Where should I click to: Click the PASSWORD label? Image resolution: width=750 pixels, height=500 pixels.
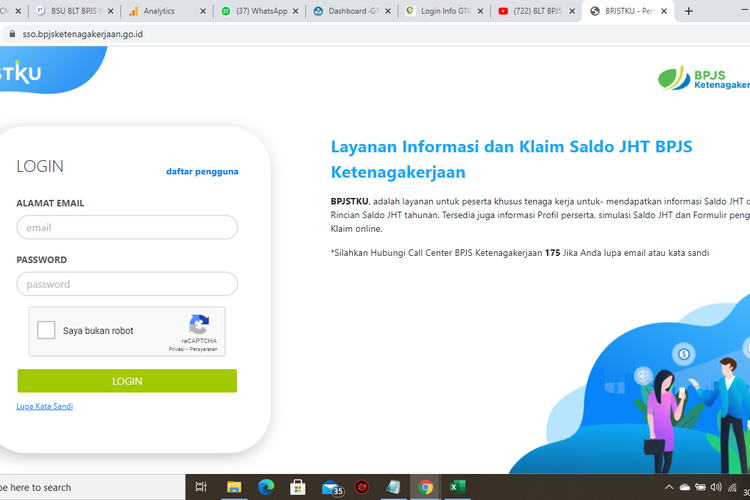pyautogui.click(x=42, y=260)
